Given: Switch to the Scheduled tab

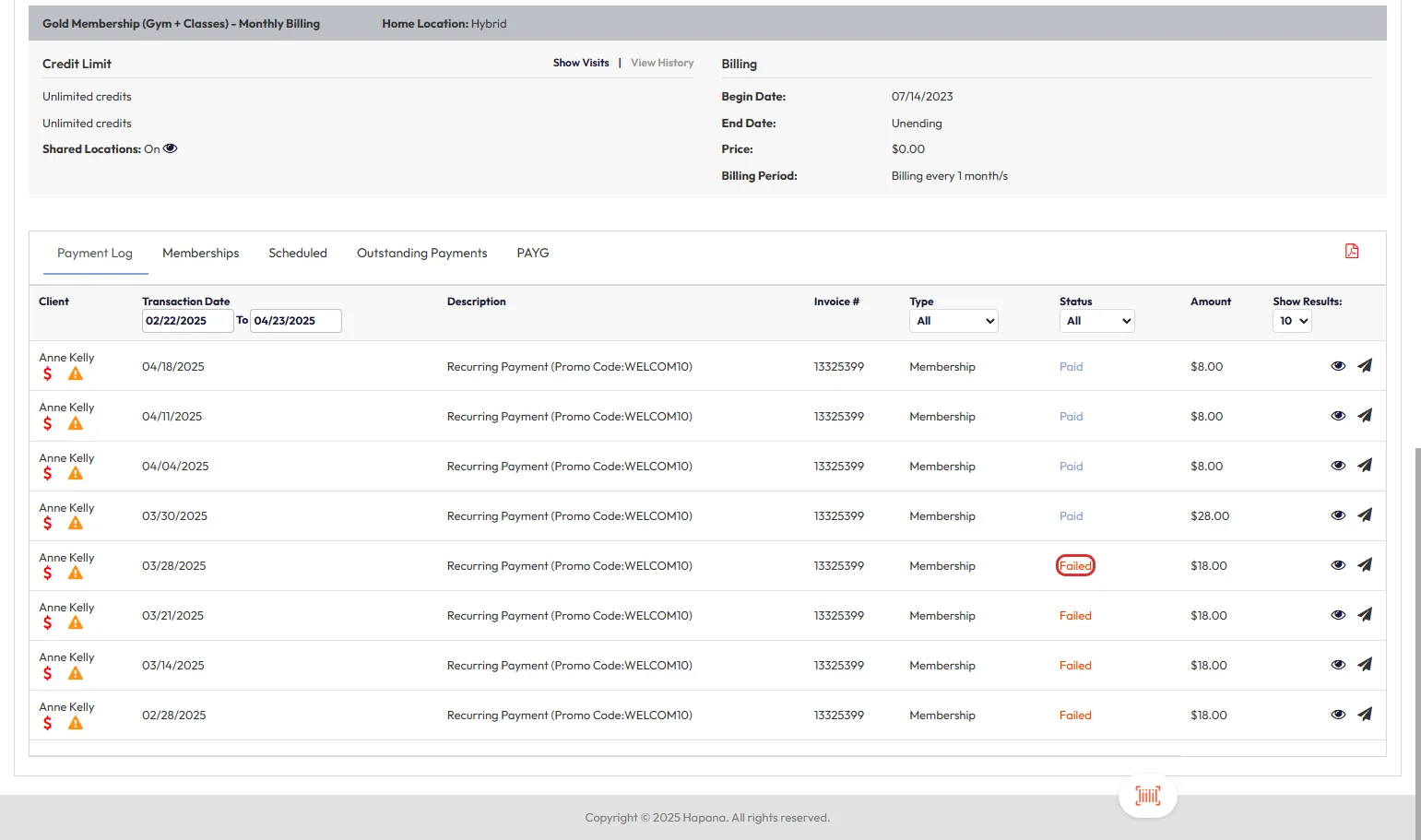Looking at the screenshot, I should point(297,253).
